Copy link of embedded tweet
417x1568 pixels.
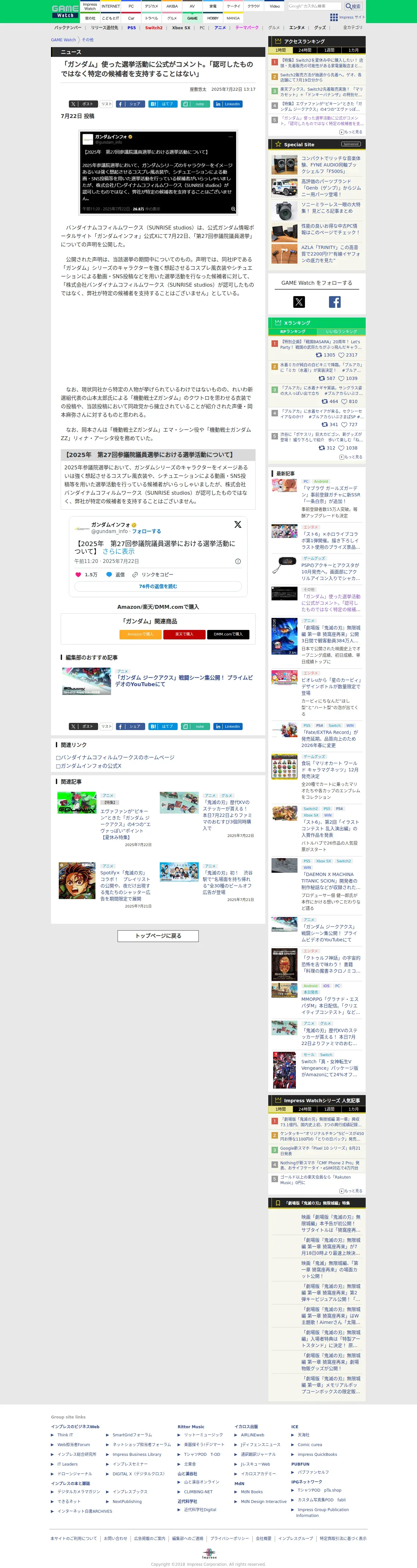153,575
